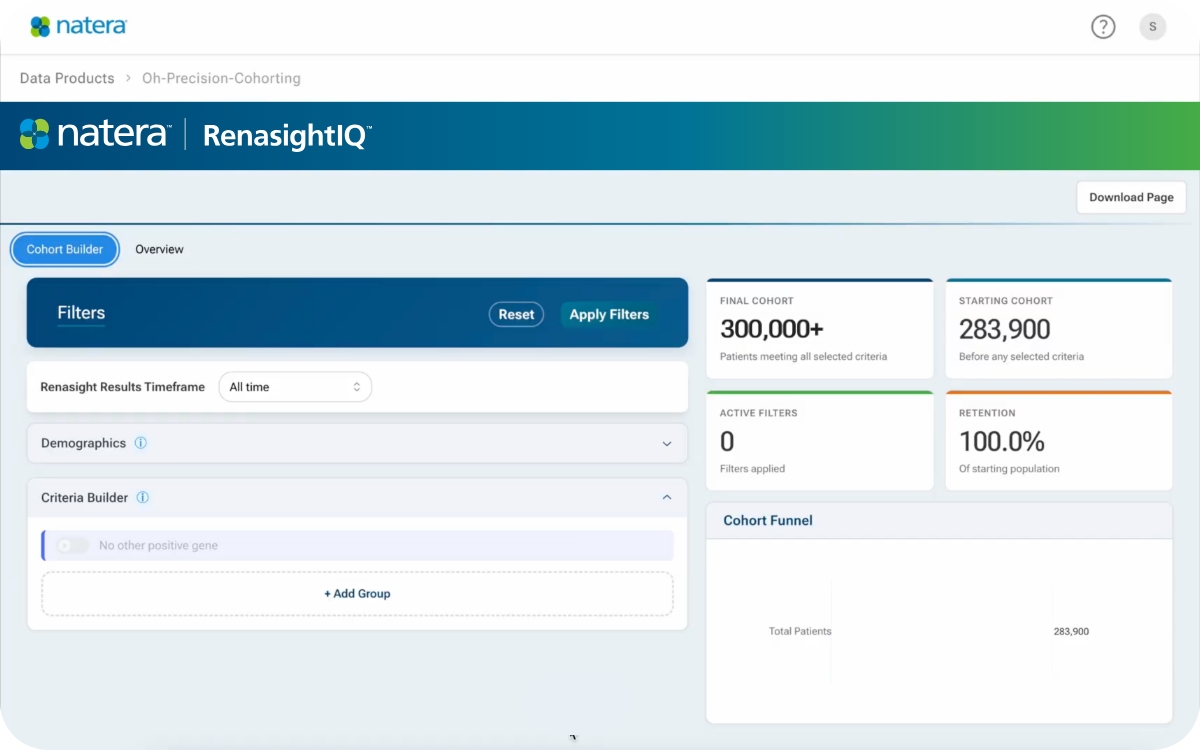Click the Final Cohort 300,000+ value

[772, 329]
